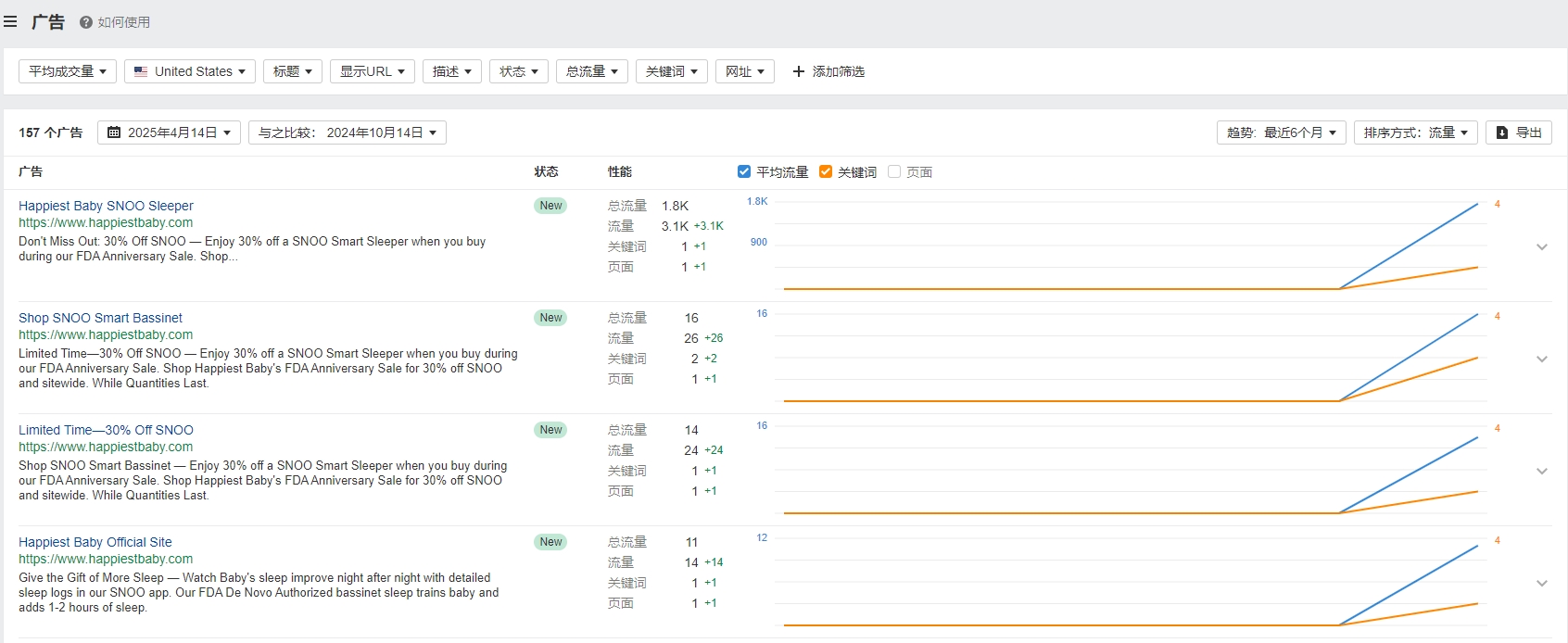
Task: Click the New badge for Limited Time—30% Off SNOO
Action: coord(550,430)
